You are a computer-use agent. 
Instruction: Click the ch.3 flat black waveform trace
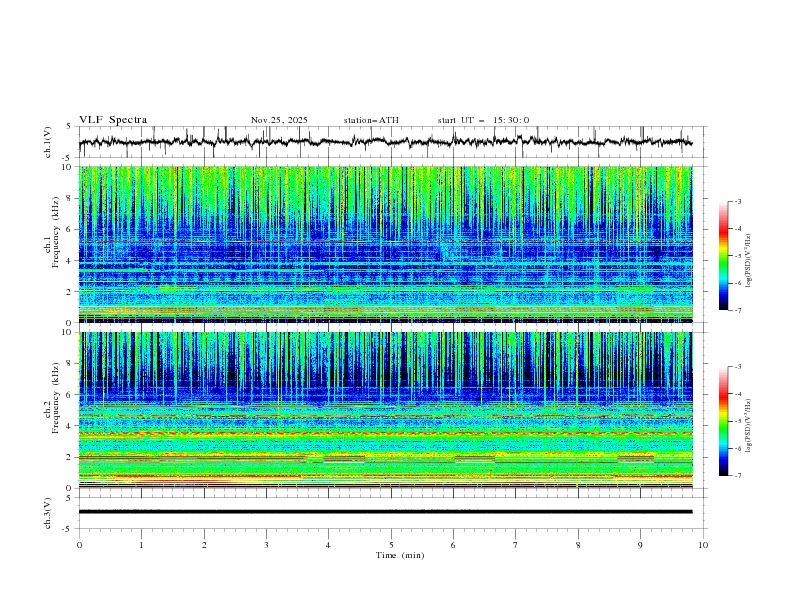pyautogui.click(x=385, y=512)
